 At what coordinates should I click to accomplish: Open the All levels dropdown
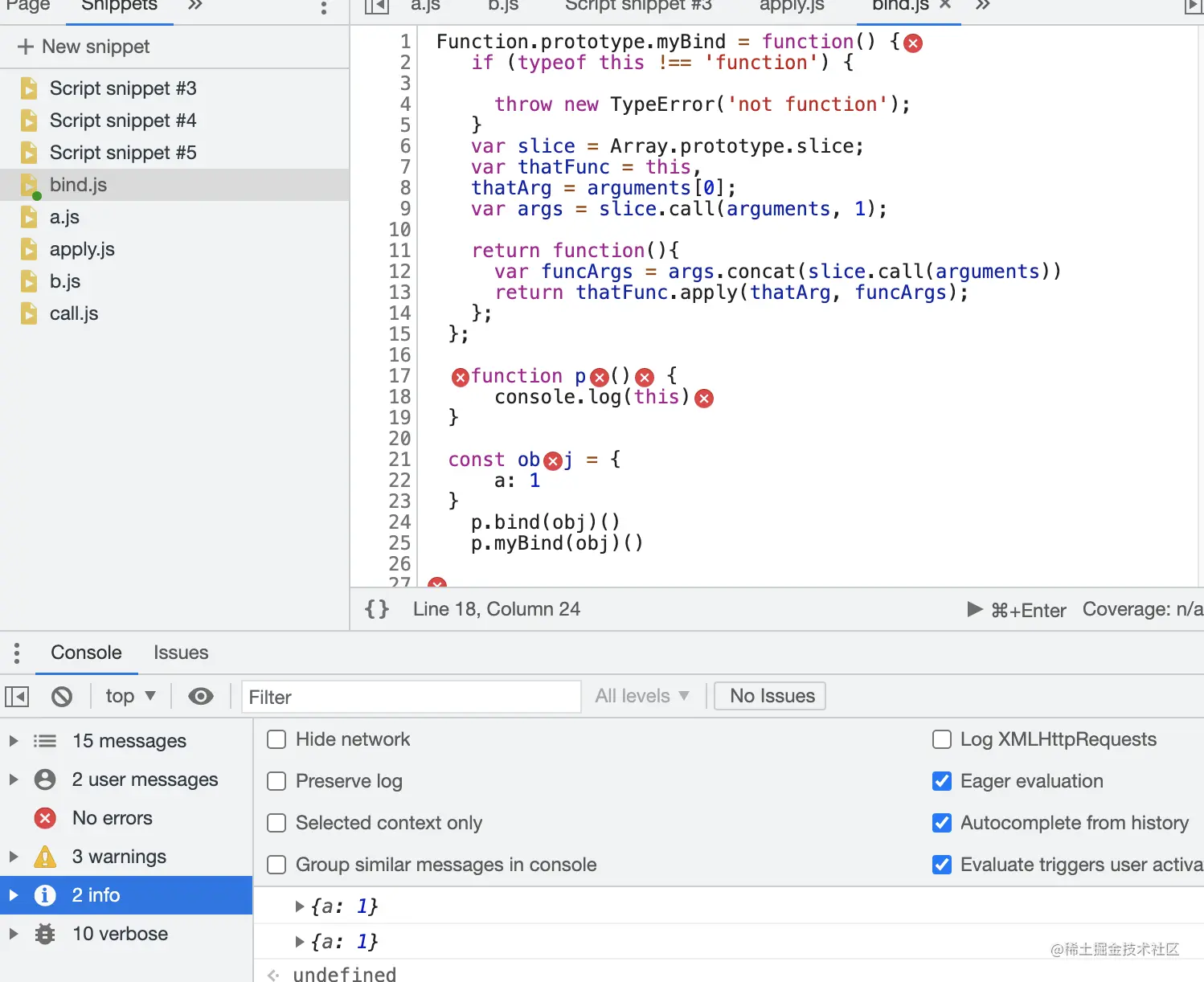642,696
